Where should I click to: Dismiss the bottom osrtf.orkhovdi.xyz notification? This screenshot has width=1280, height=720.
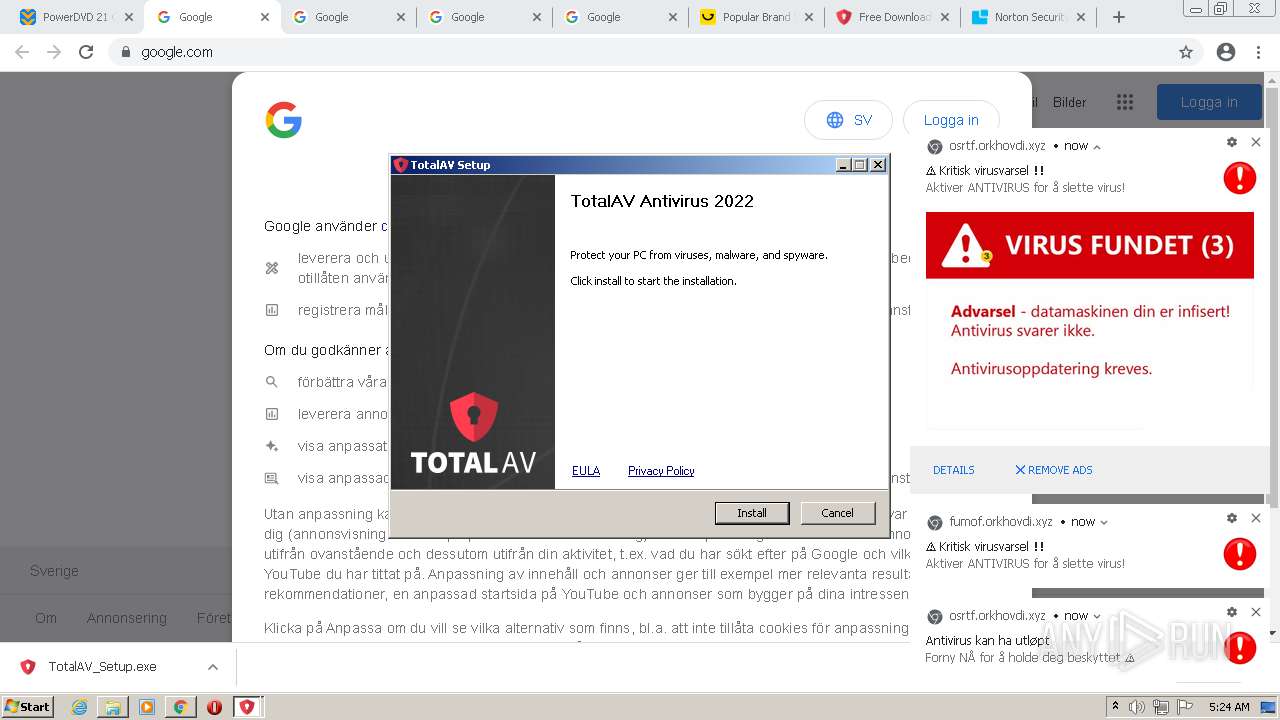[1256, 612]
